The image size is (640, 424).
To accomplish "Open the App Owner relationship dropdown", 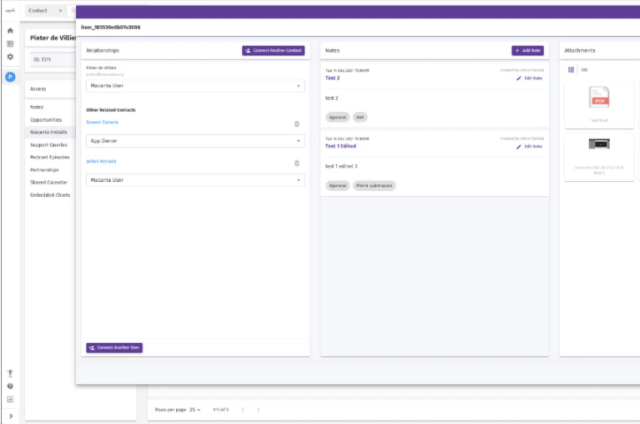I will pyautogui.click(x=195, y=142).
